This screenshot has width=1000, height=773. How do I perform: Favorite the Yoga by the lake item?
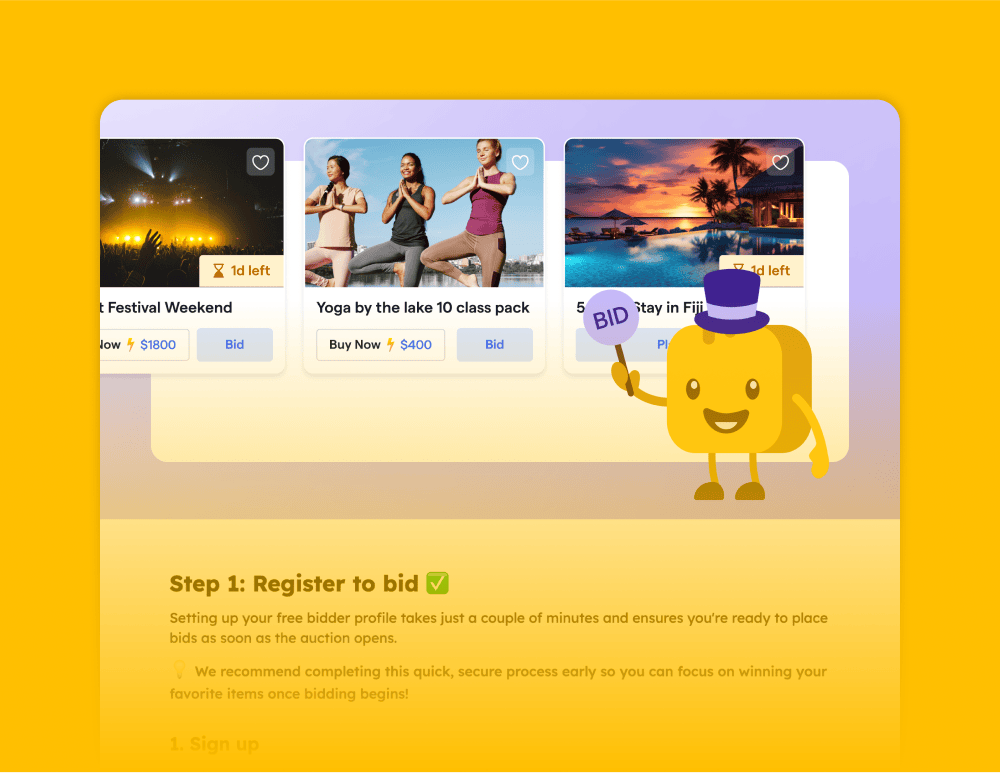(520, 163)
